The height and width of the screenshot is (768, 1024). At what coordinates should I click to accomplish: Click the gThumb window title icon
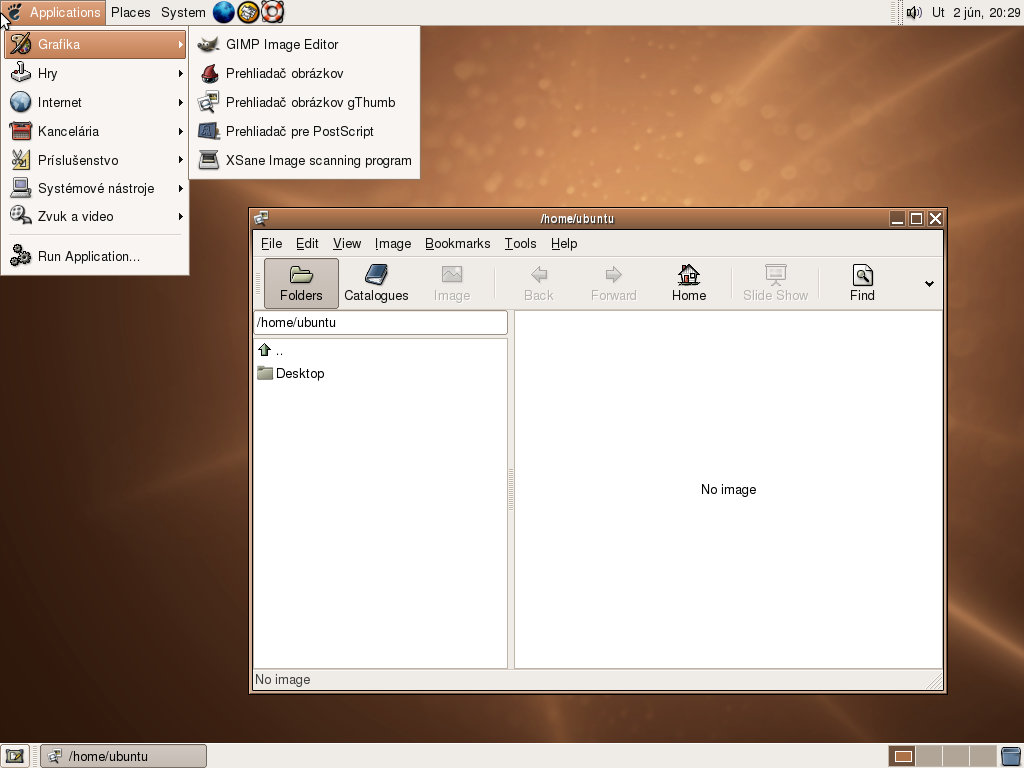point(261,218)
